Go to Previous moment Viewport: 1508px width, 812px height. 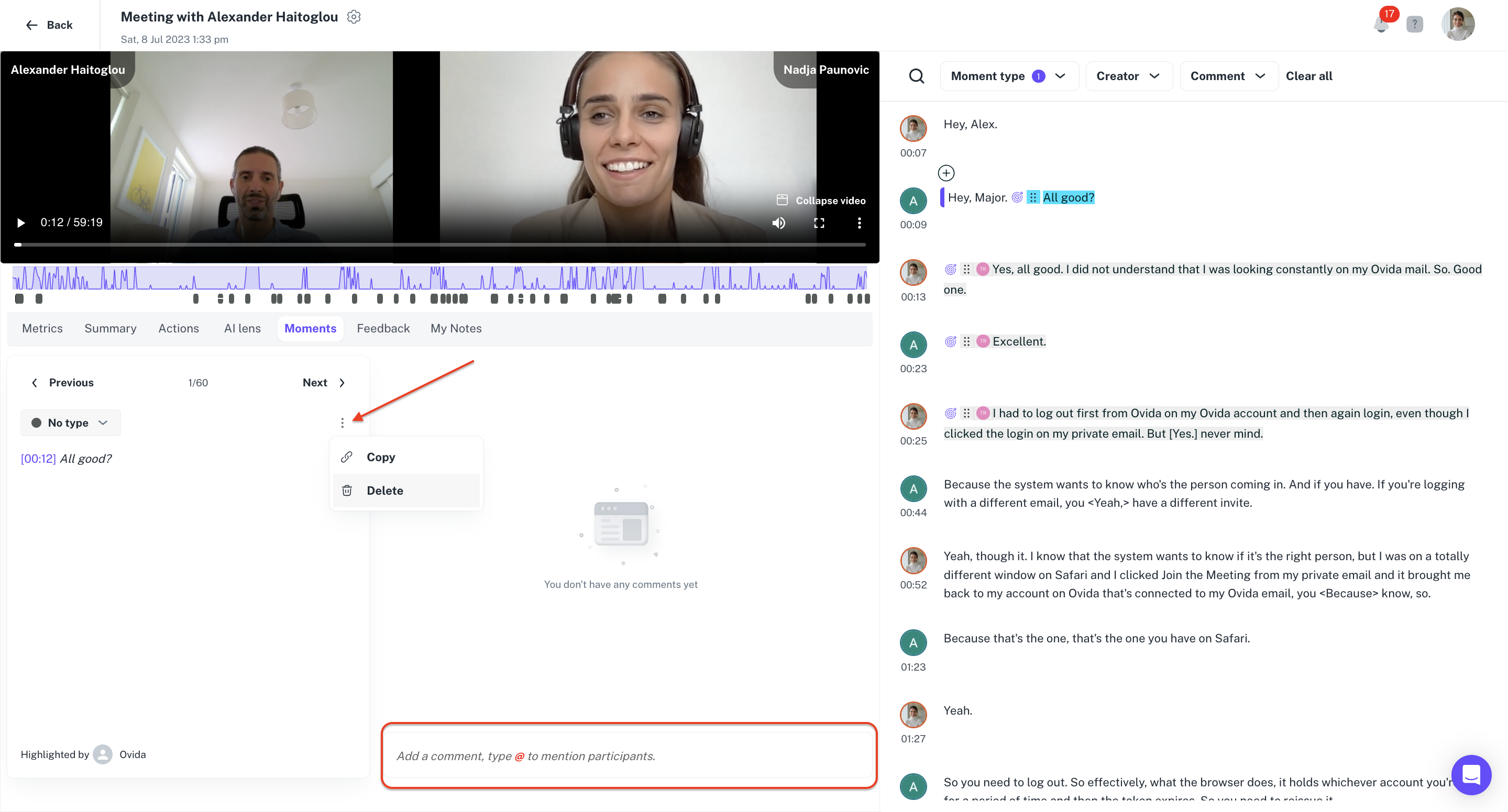click(62, 383)
